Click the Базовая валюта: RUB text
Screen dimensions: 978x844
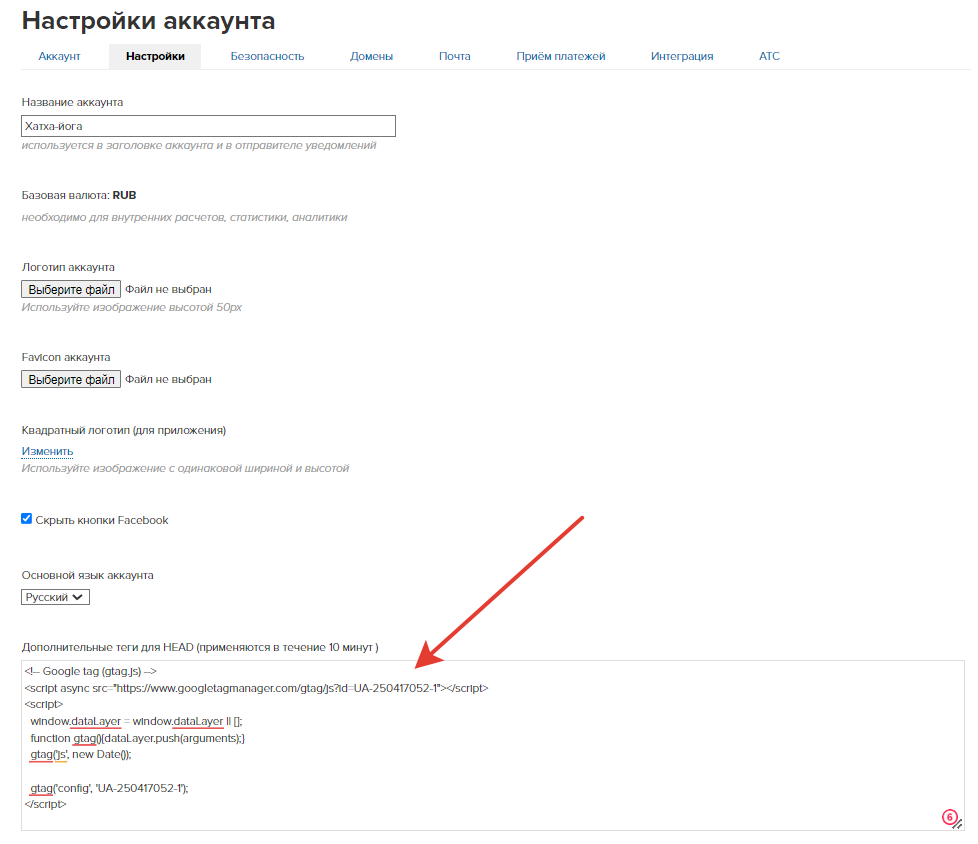click(x=79, y=195)
